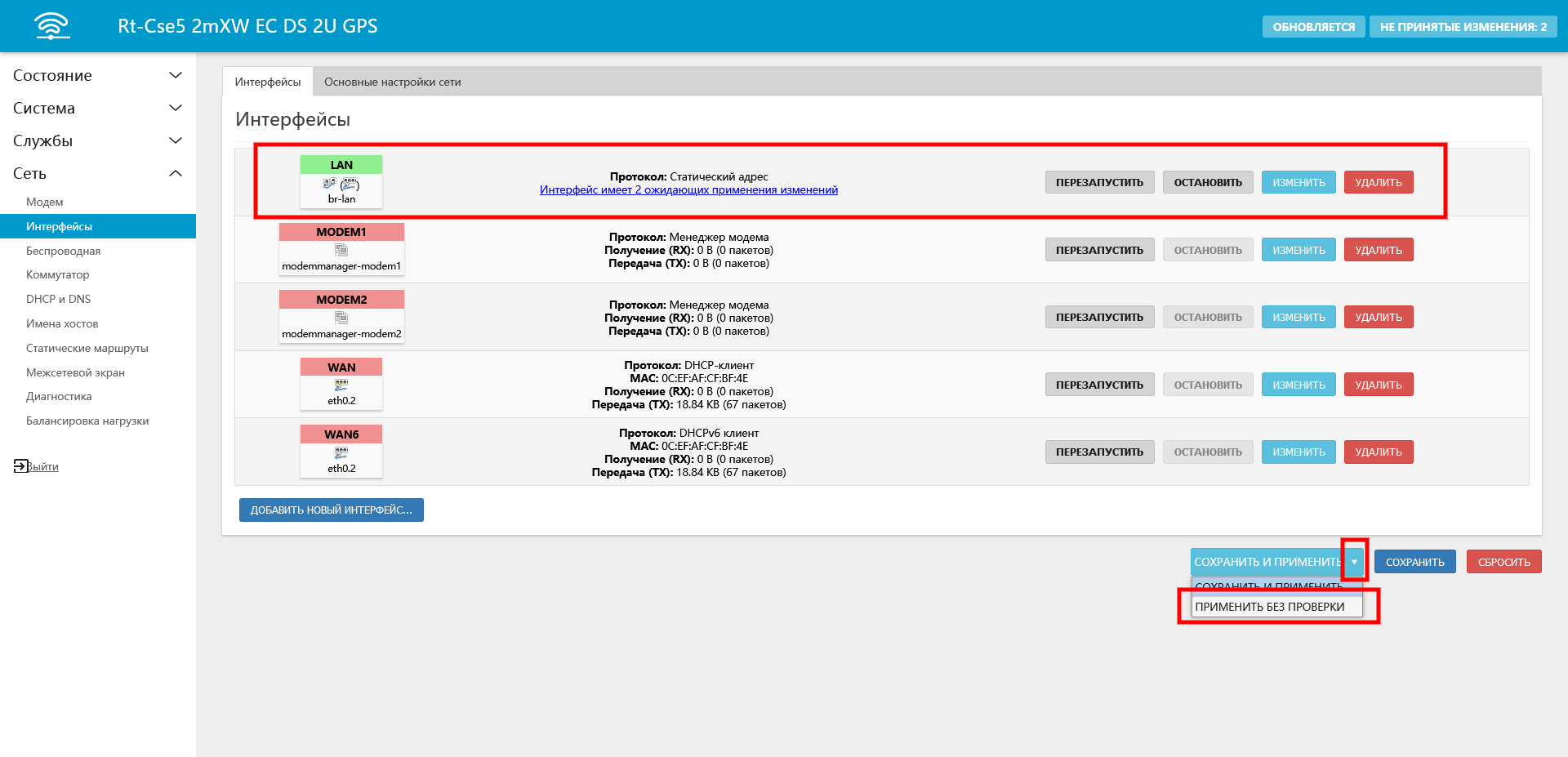Delete the WAN6 interface with Удалить

(1378, 452)
